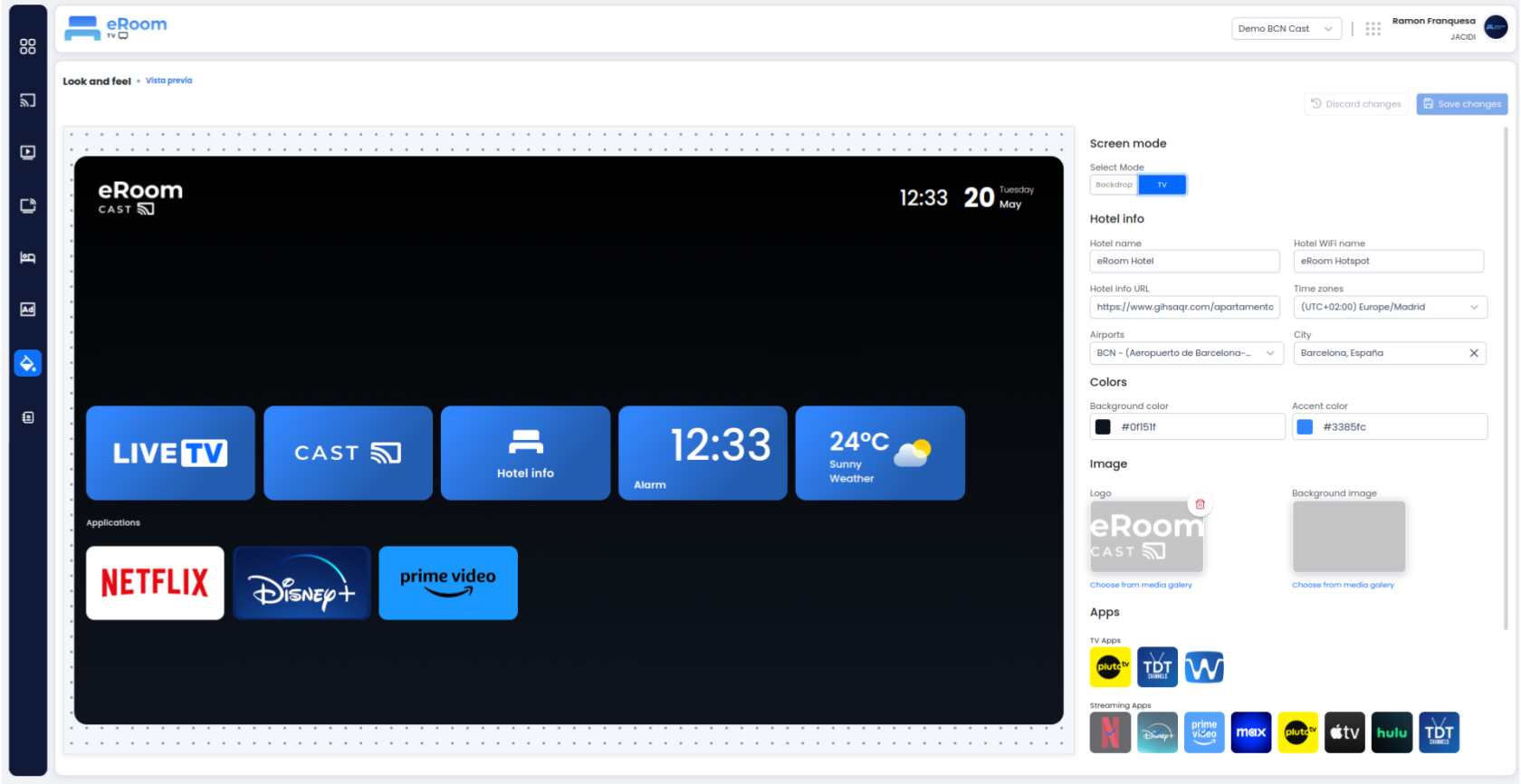Open the Ramon Franquesa profile avatar
The width and height of the screenshot is (1521, 784).
click(1496, 28)
